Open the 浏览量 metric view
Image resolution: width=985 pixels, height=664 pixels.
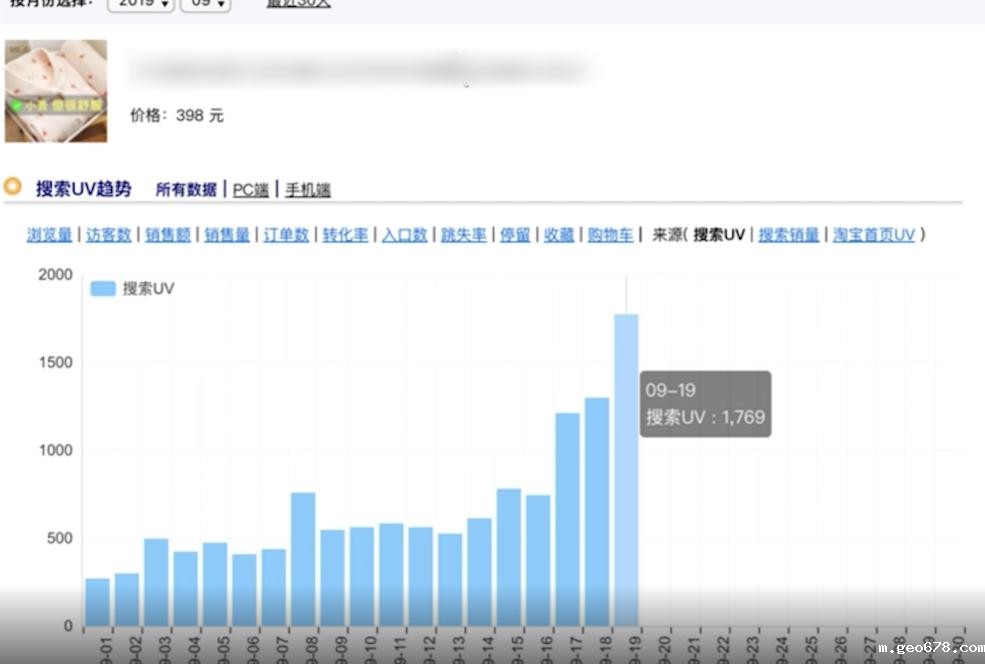pyautogui.click(x=48, y=235)
